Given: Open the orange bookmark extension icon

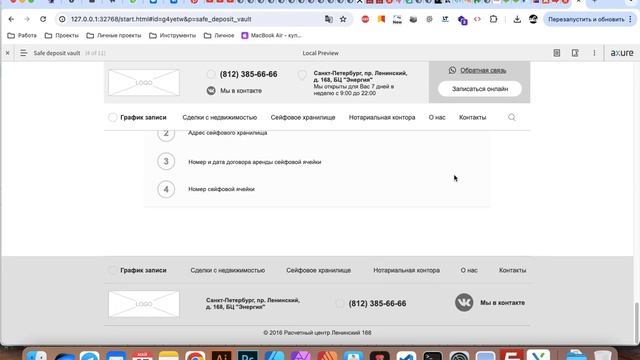Looking at the screenshot, I should (381, 19).
